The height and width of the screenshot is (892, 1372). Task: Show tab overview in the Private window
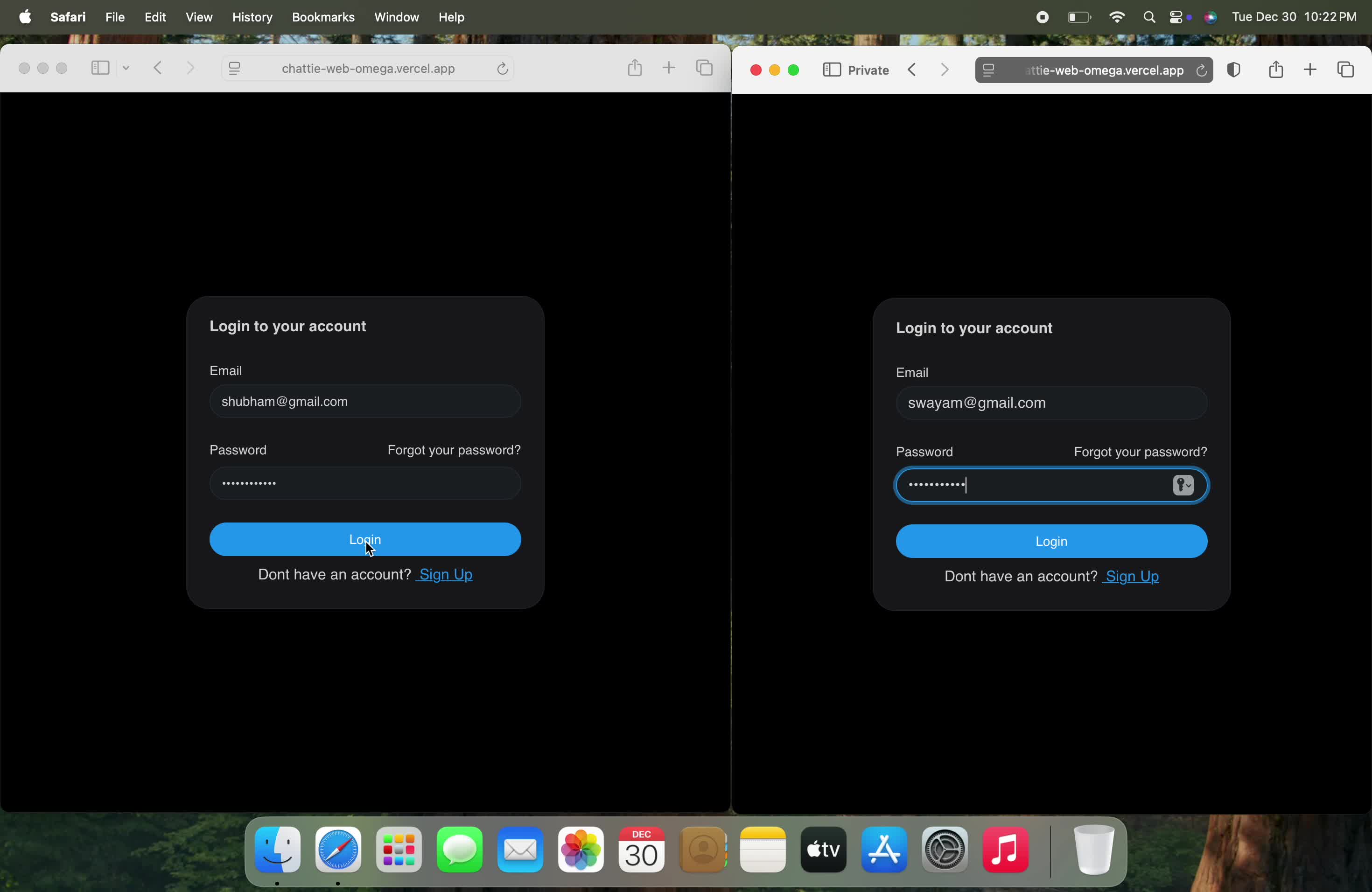coord(1345,70)
